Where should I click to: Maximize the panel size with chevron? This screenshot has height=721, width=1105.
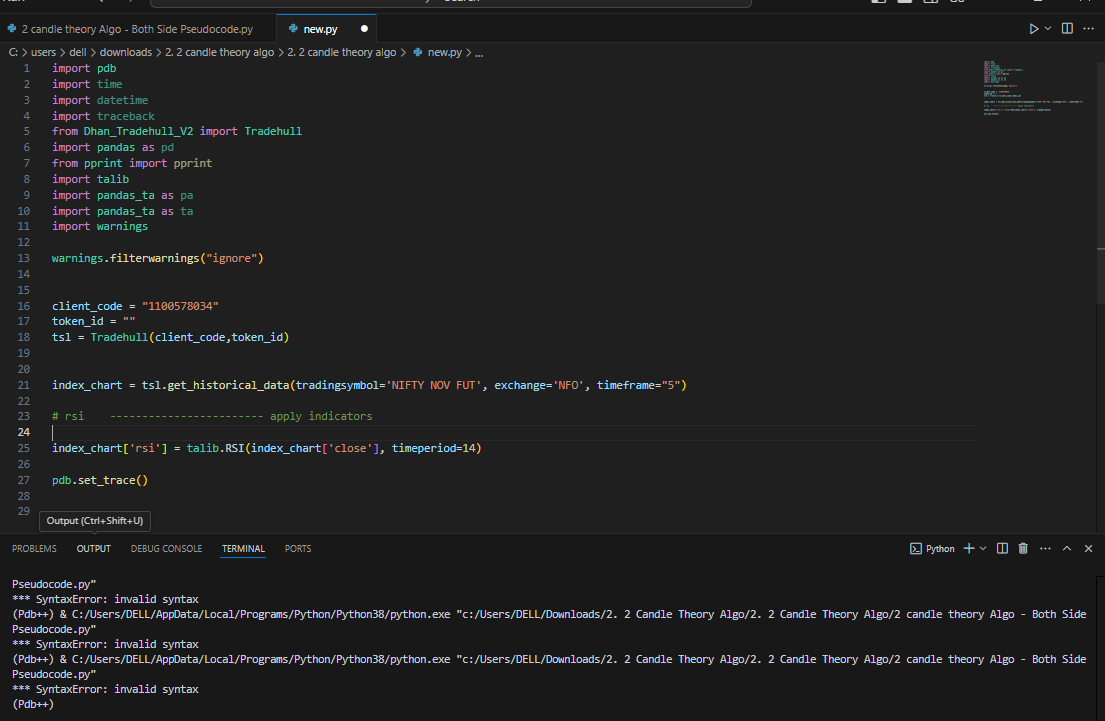point(1067,548)
